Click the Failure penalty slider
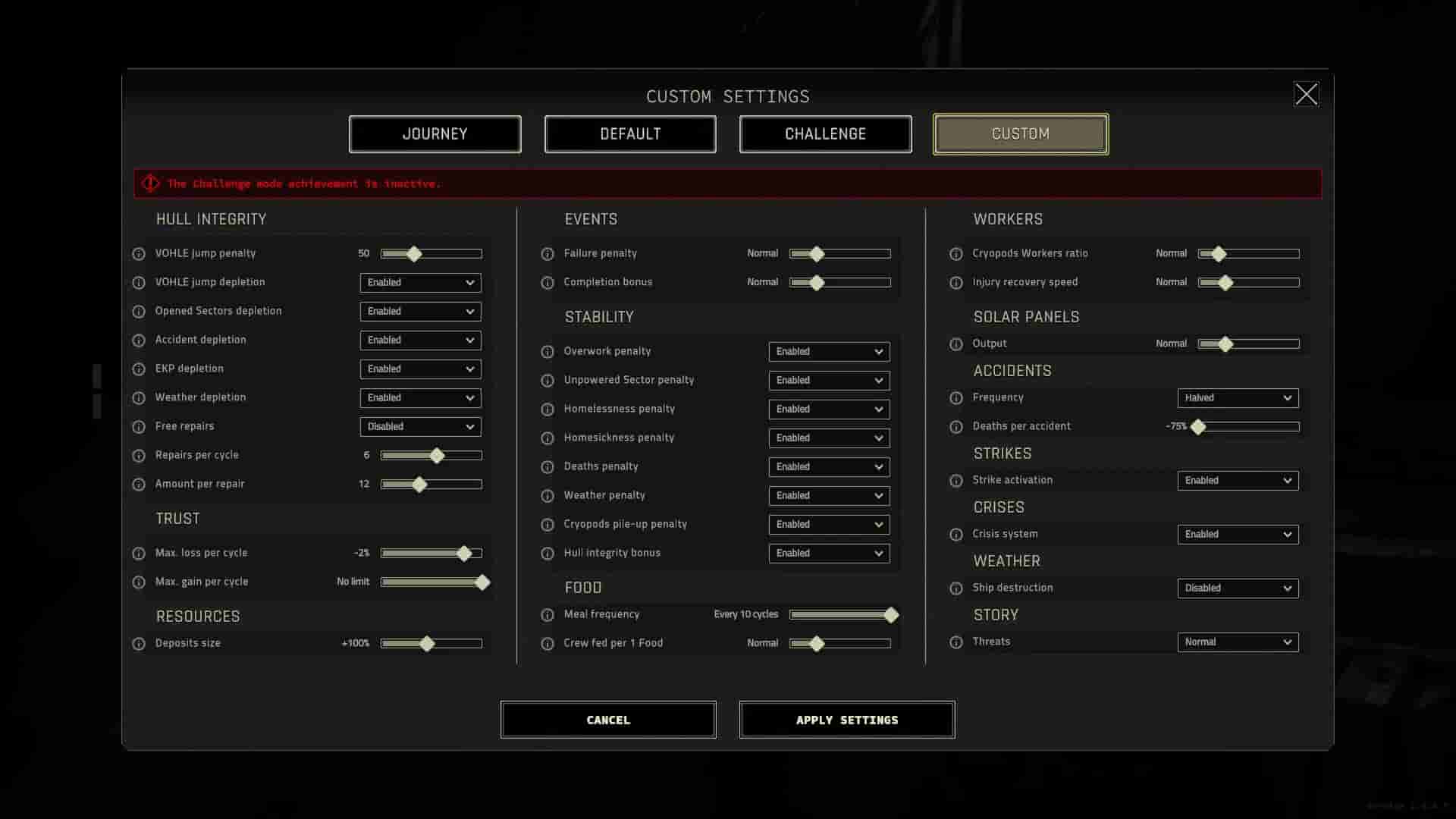This screenshot has height=819, width=1456. coord(840,254)
